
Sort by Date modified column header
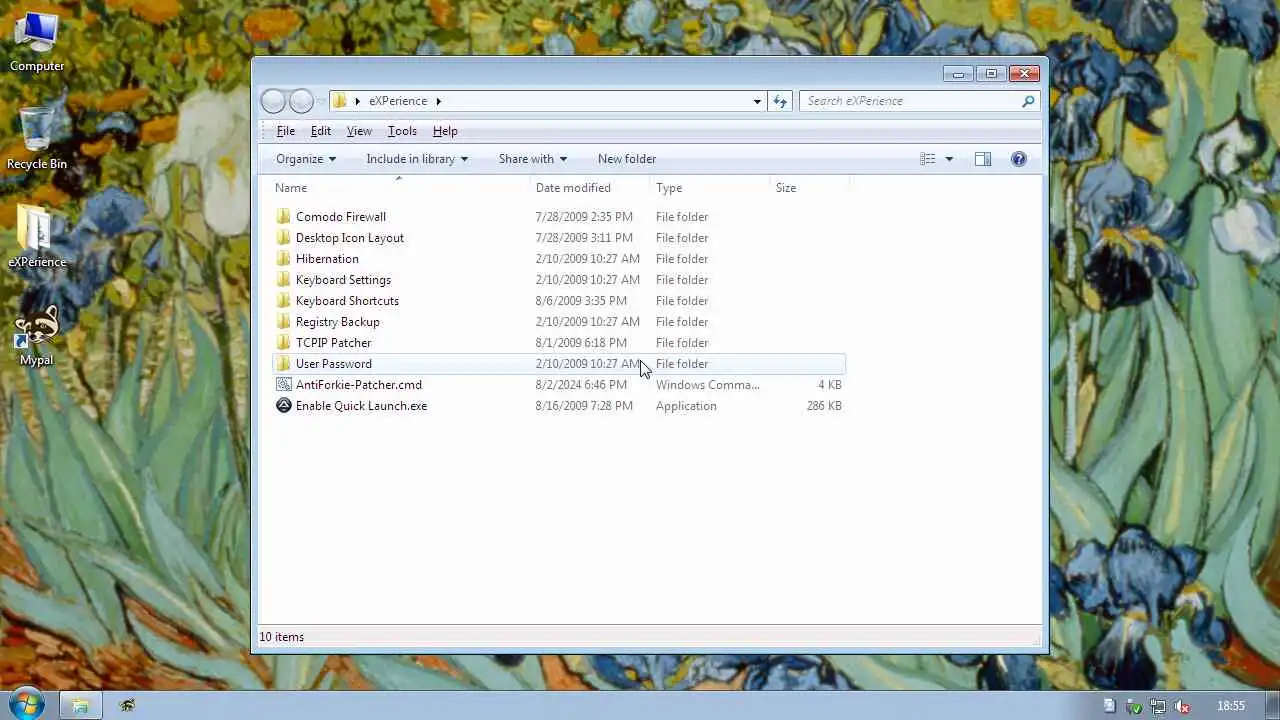coord(591,188)
